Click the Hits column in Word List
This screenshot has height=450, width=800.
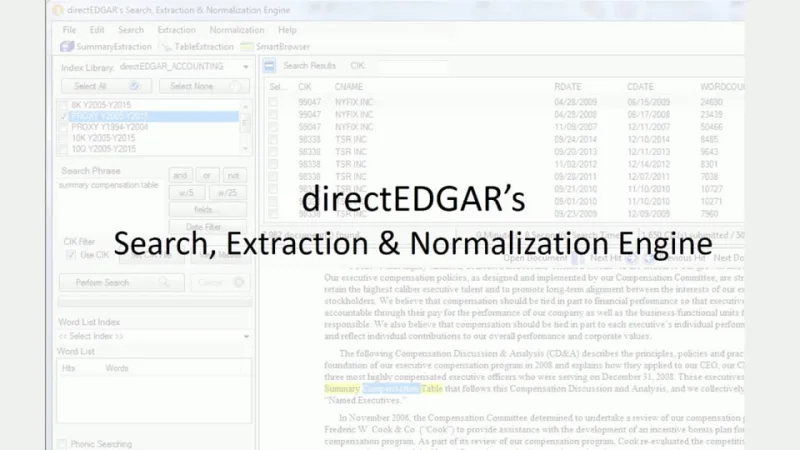(68, 368)
